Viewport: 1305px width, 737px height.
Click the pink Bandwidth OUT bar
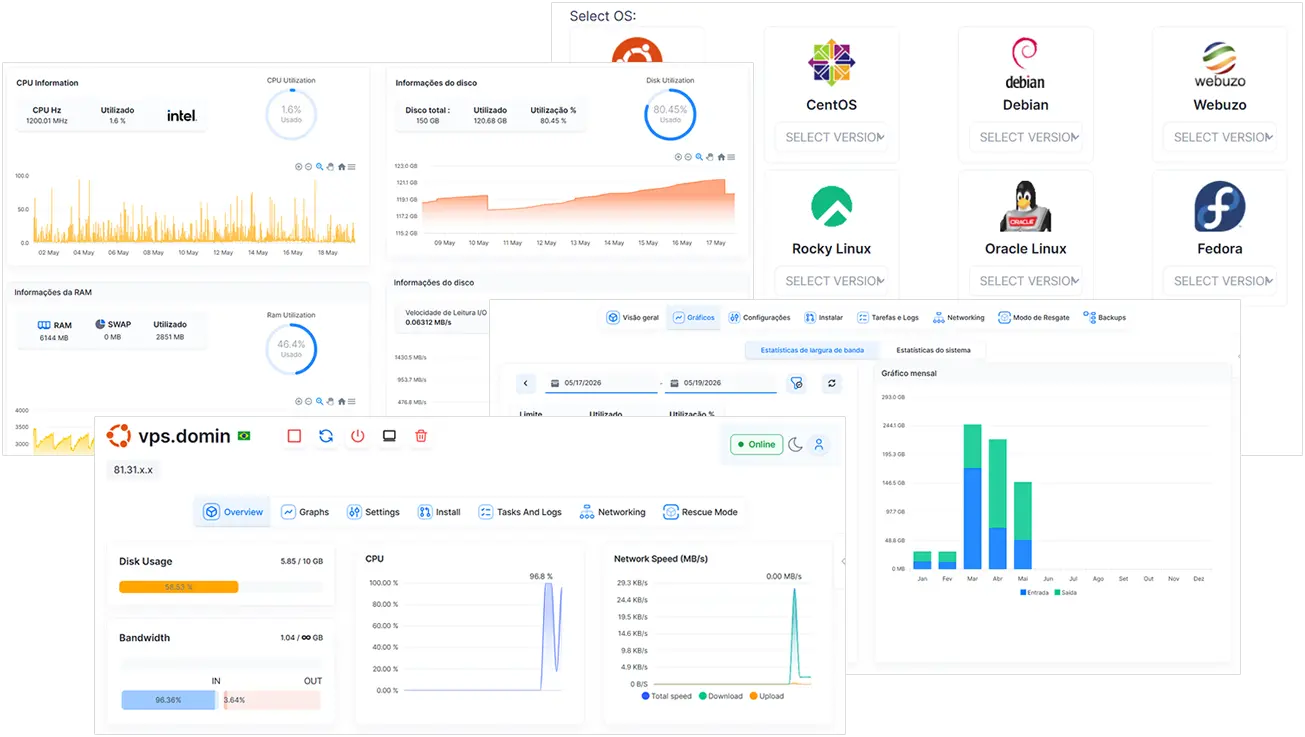click(x=271, y=700)
